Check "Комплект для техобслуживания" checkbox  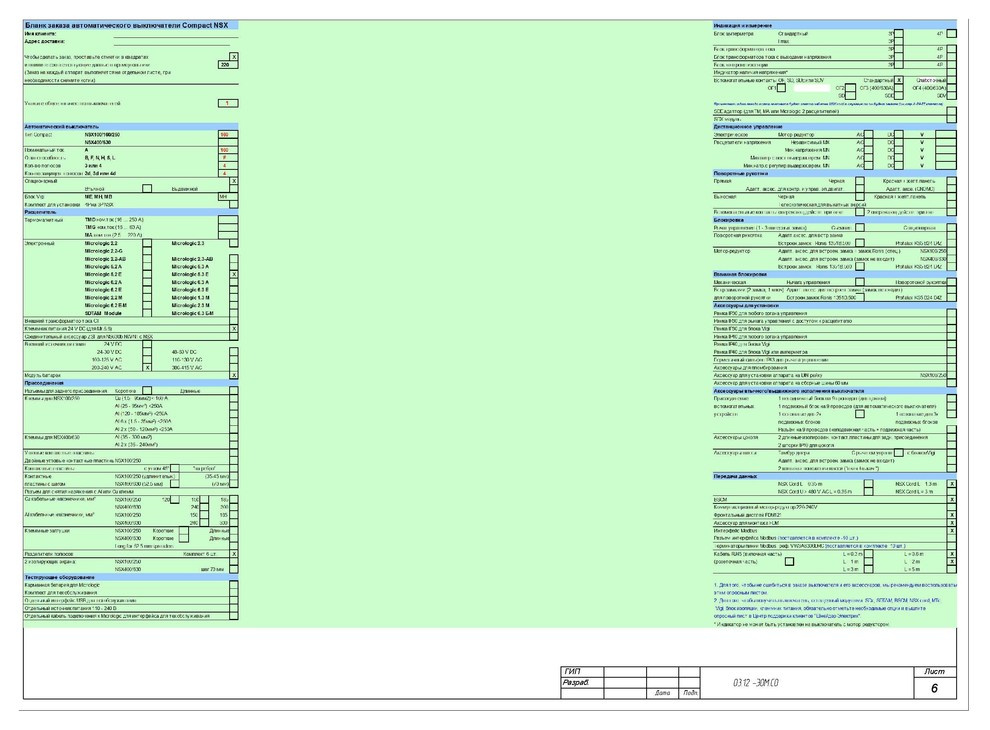point(234,593)
